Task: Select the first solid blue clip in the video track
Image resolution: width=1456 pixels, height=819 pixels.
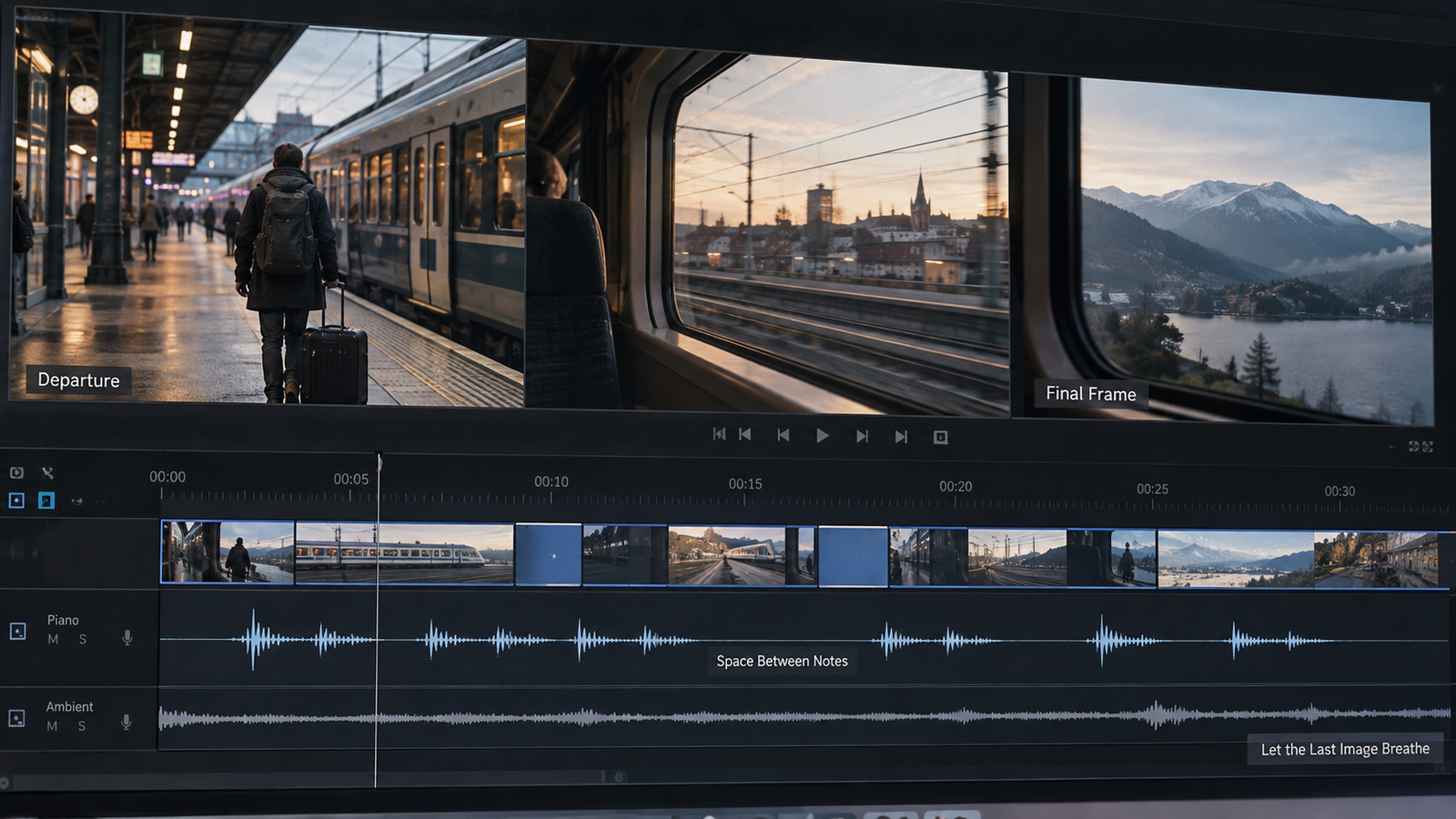Action: [548, 554]
